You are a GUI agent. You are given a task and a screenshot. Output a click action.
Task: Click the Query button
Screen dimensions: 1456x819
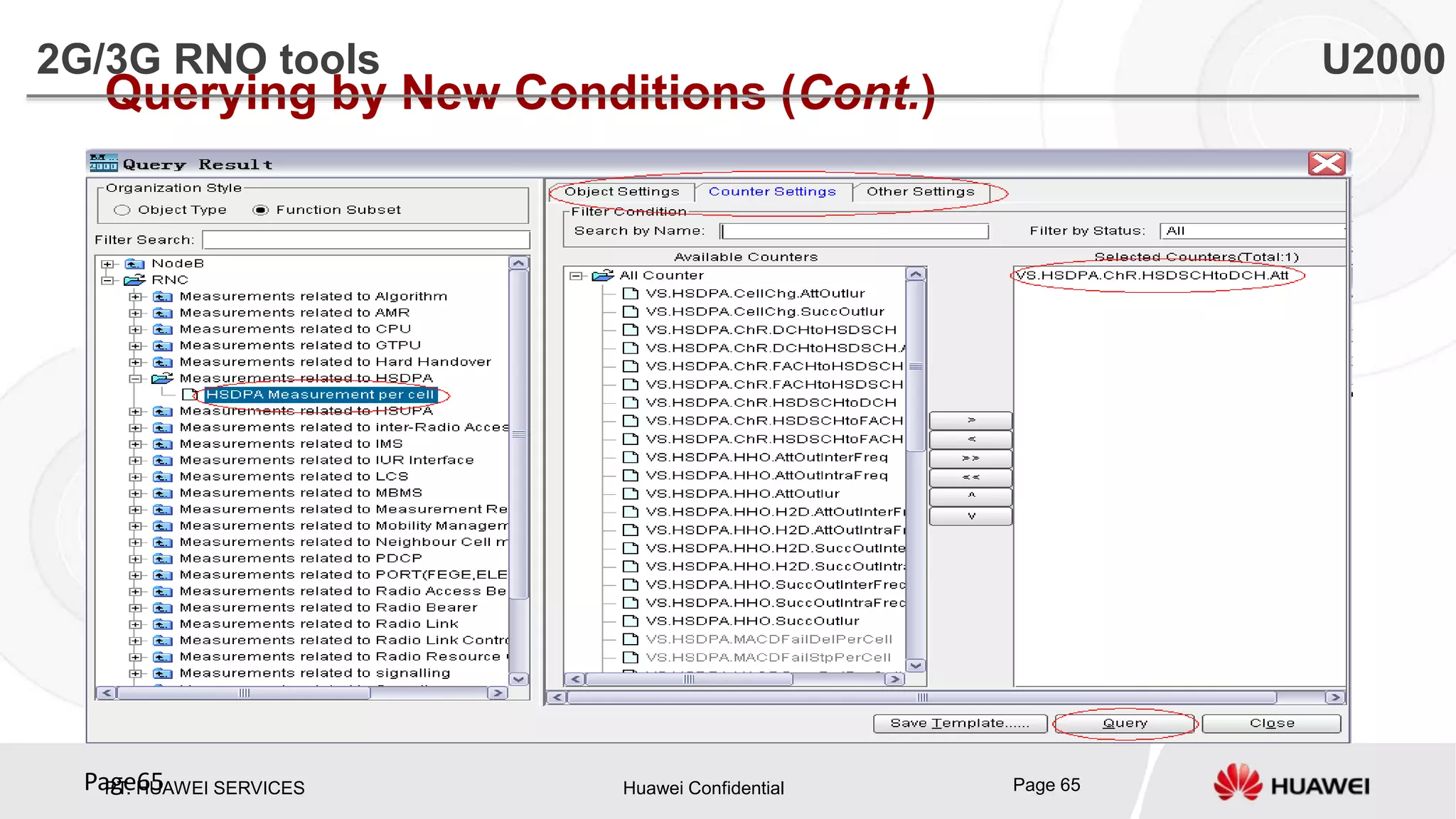[1125, 724]
